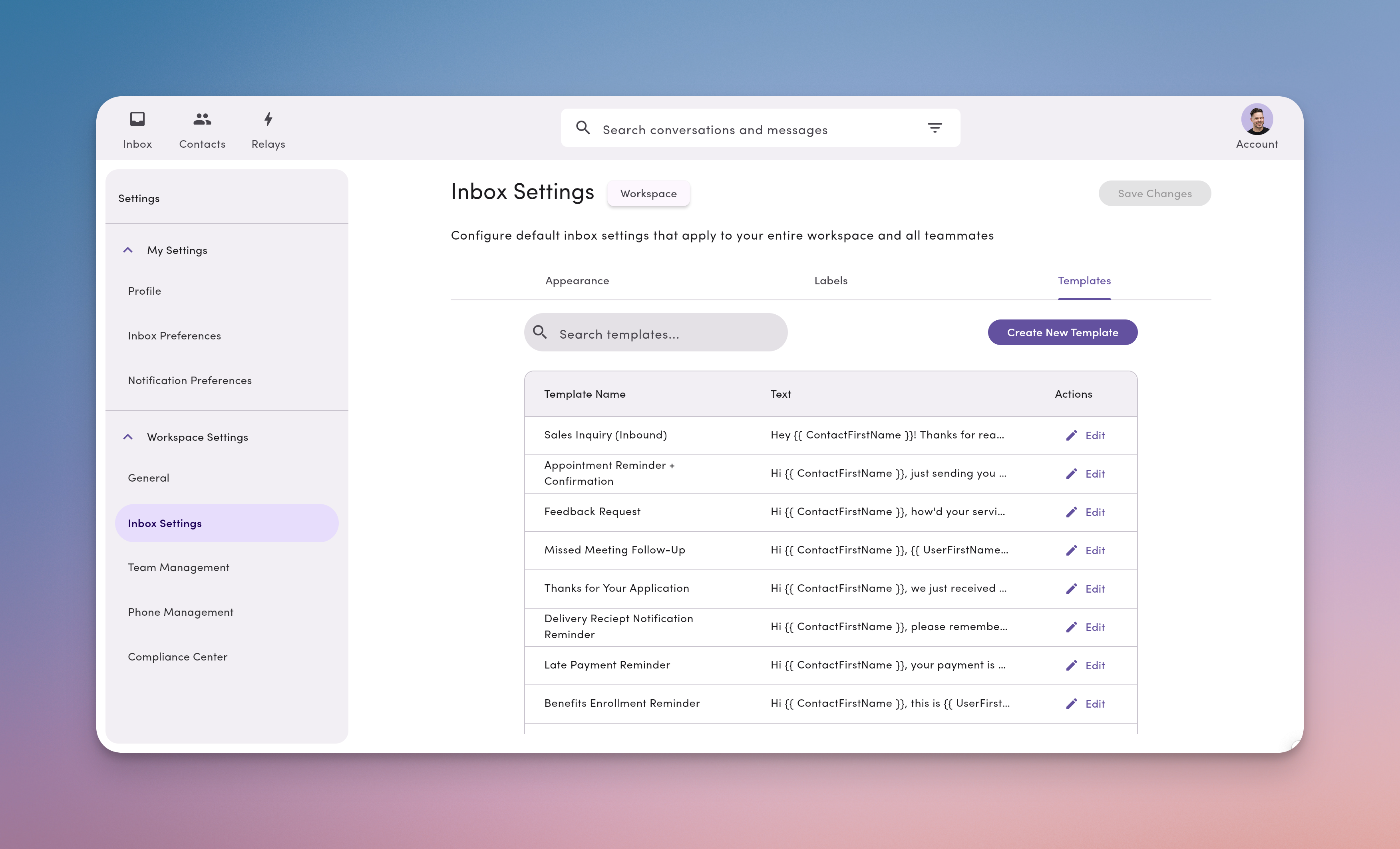Click the Save Changes button
Screen dimensions: 1400x849
[x=1155, y=193]
